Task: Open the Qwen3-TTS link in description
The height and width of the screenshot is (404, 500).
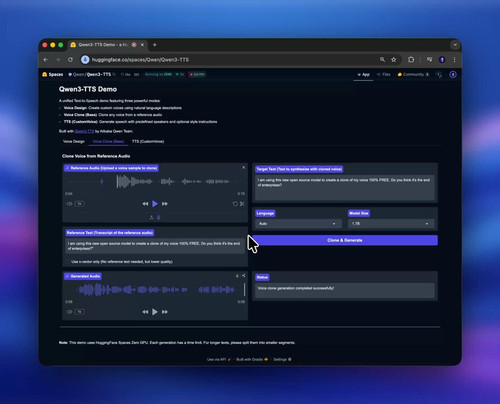Action: (84, 131)
